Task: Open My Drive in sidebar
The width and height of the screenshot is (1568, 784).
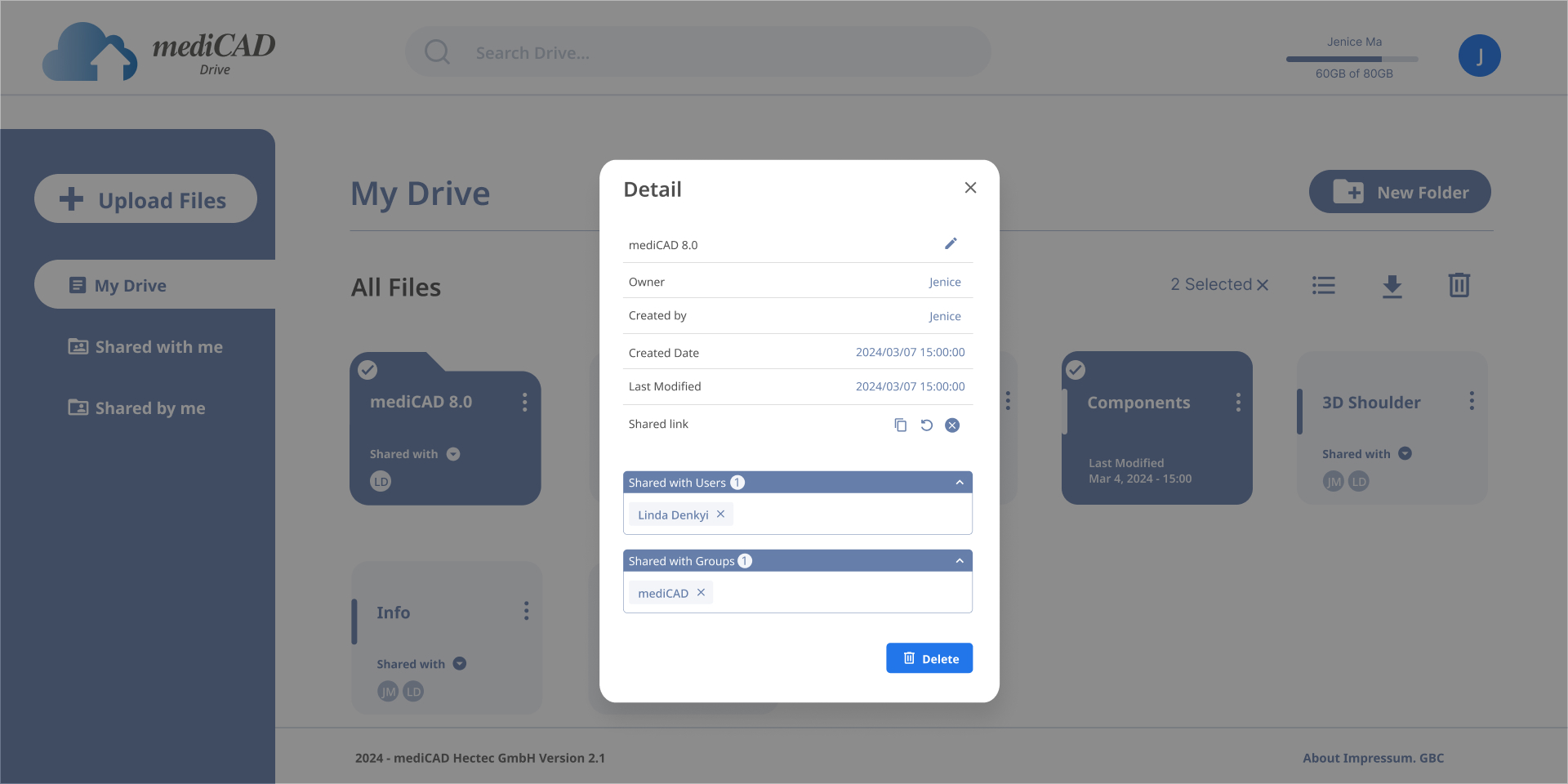Action: point(155,284)
